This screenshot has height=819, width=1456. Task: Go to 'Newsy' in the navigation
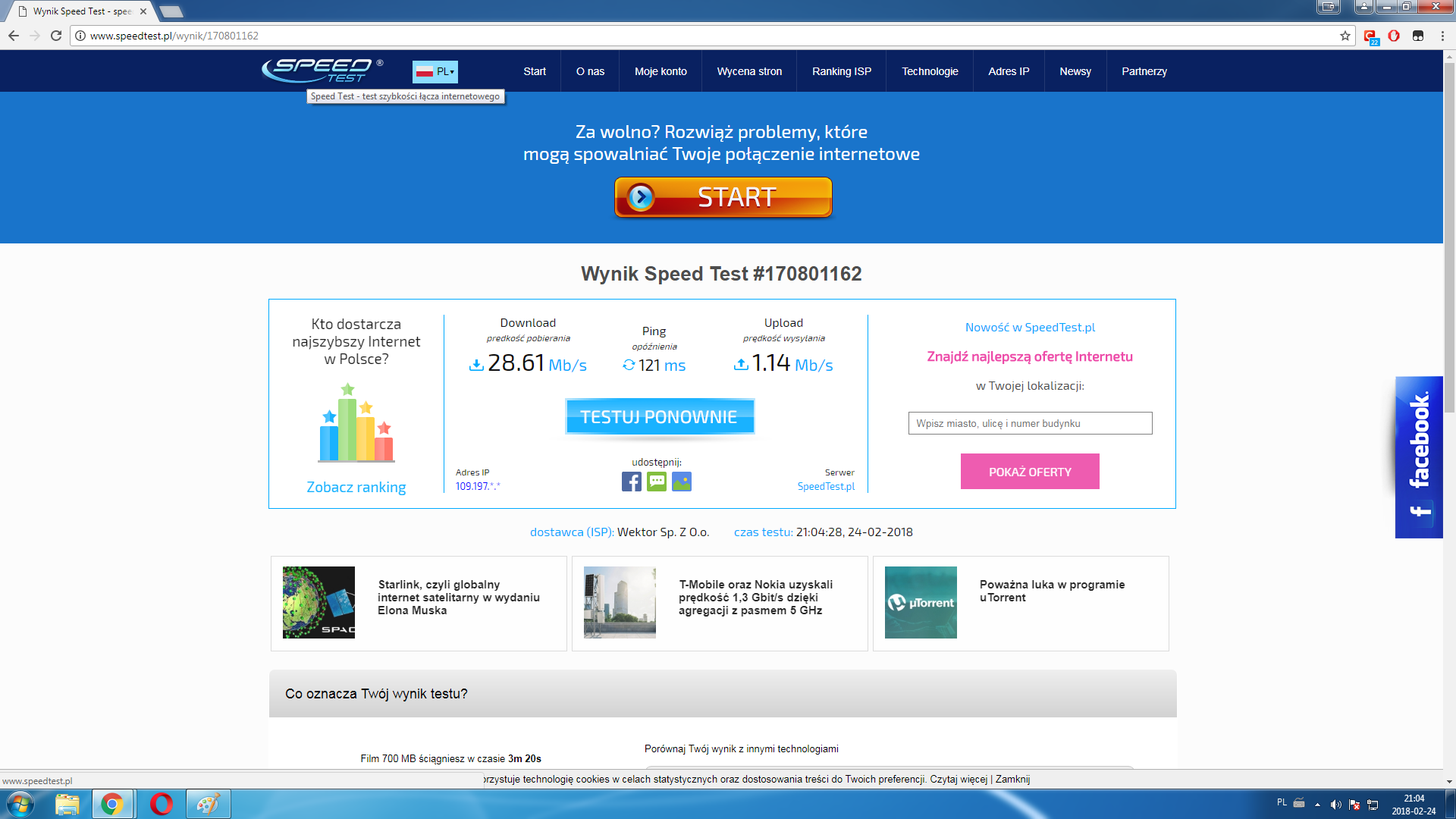(x=1075, y=71)
